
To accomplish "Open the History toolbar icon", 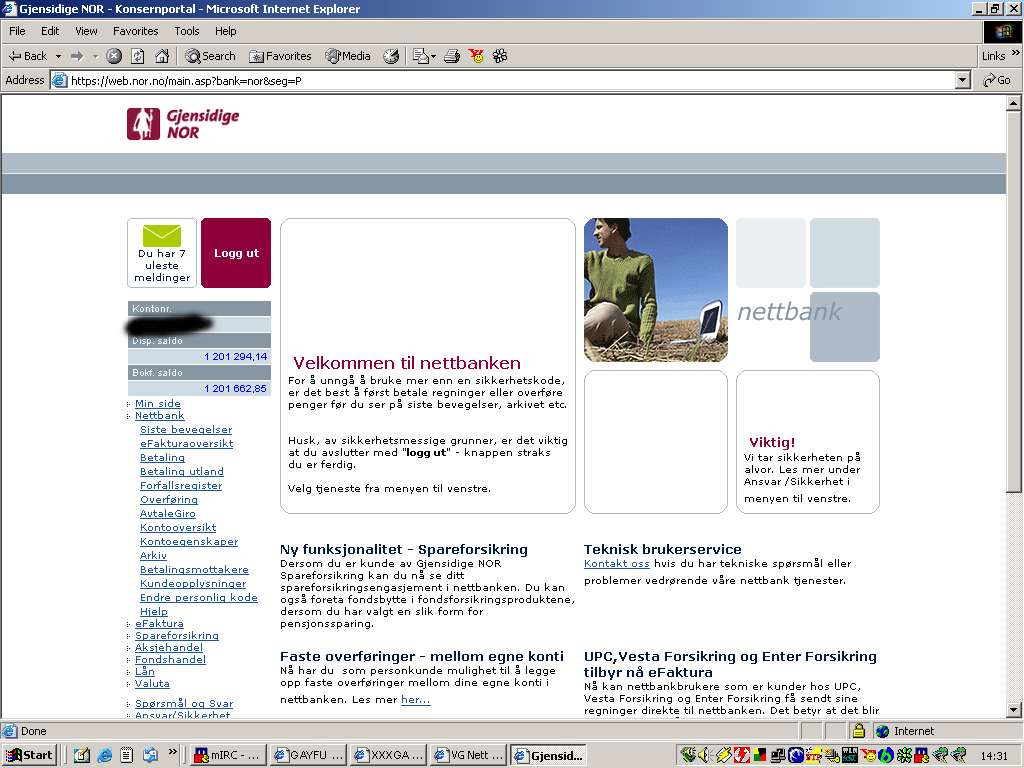I will click(391, 56).
